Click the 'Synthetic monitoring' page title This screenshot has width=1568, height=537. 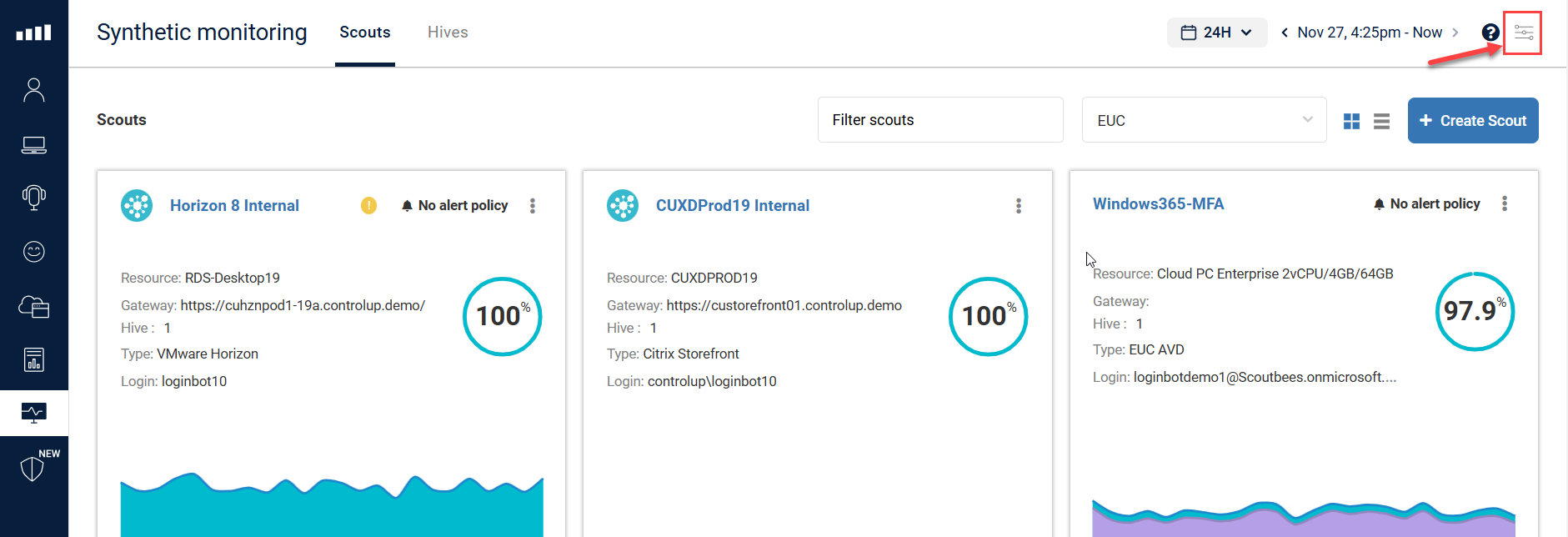[202, 33]
